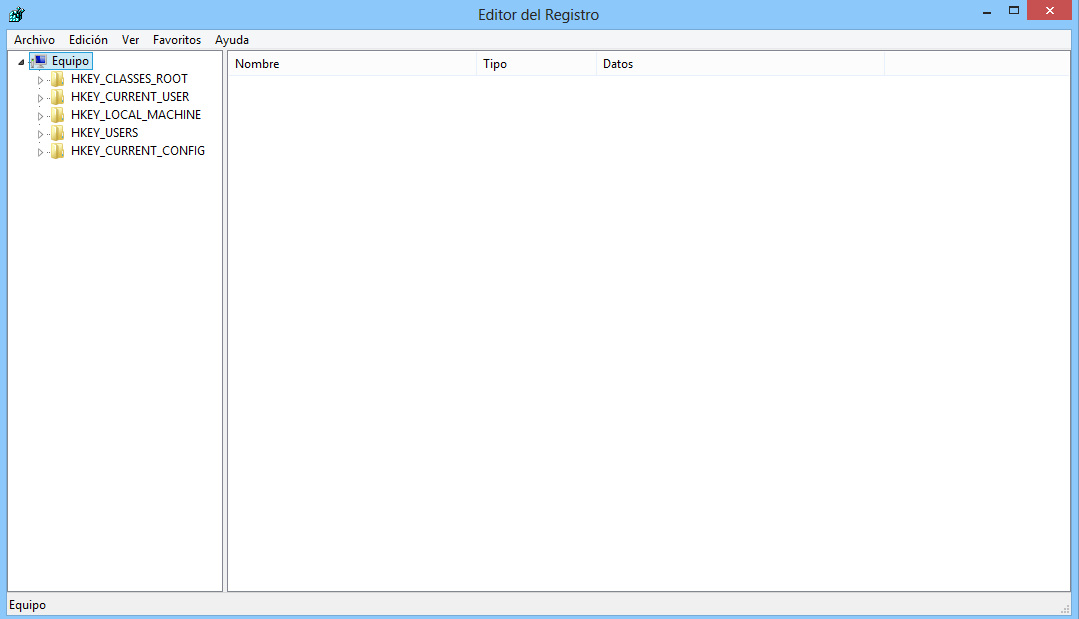Sort by the Tipo column header
Viewport: 1079px width, 619px height.
536,64
